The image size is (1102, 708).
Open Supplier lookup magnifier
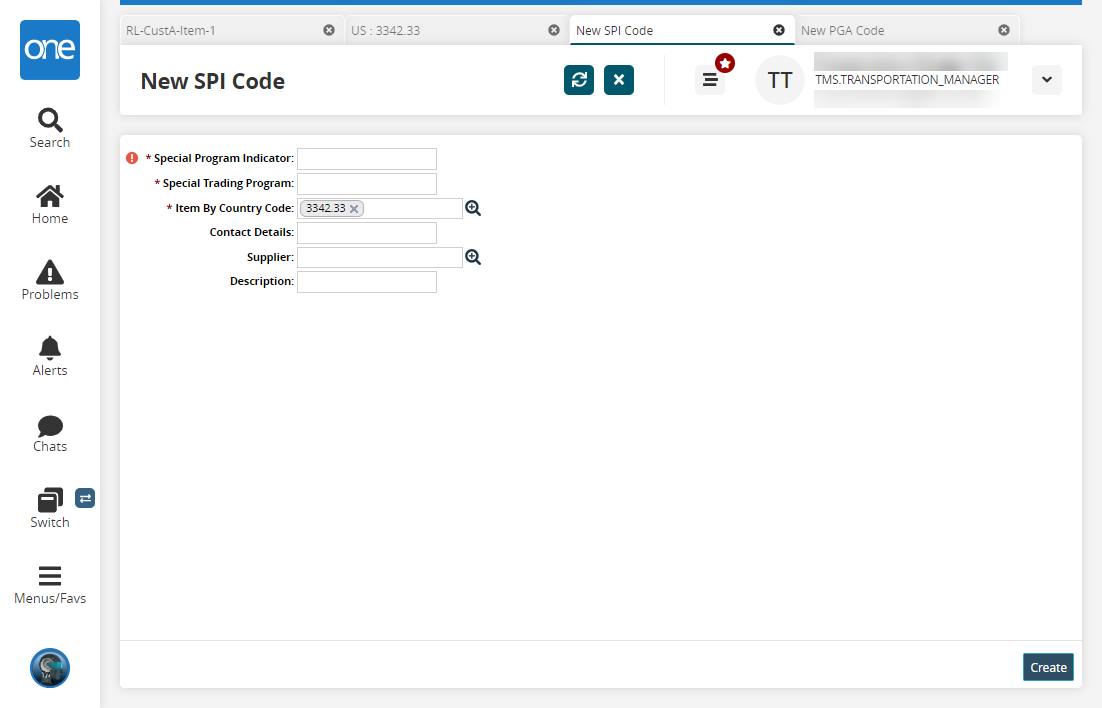click(473, 257)
